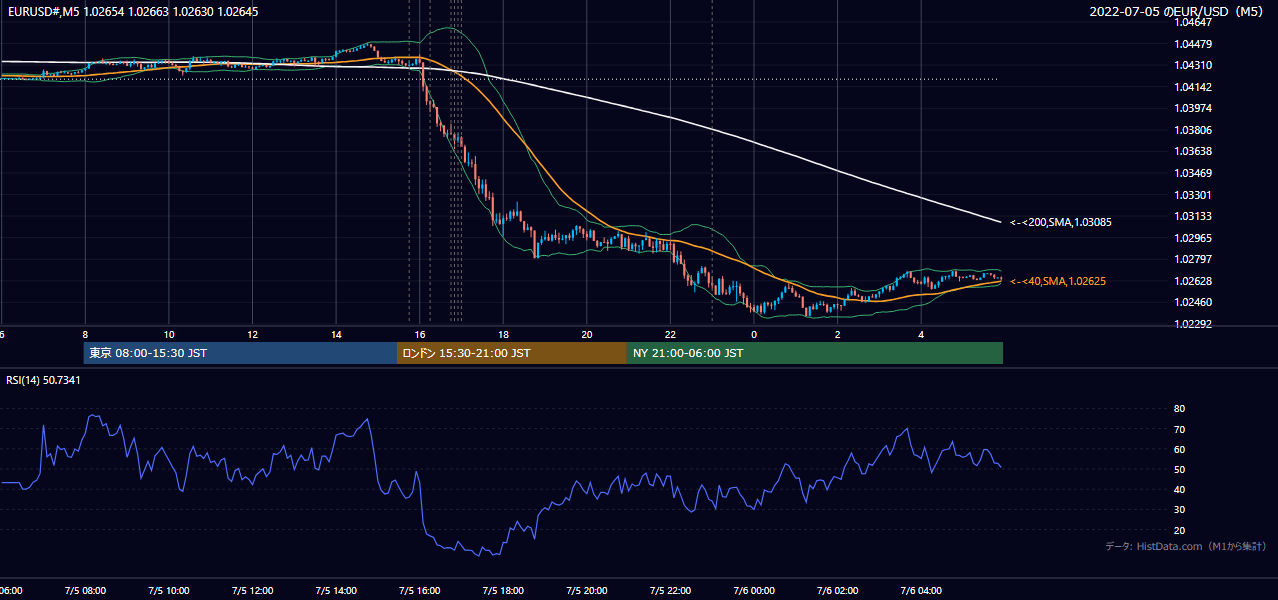
Task: Click price axis value 1.04479
Action: click(1193, 44)
